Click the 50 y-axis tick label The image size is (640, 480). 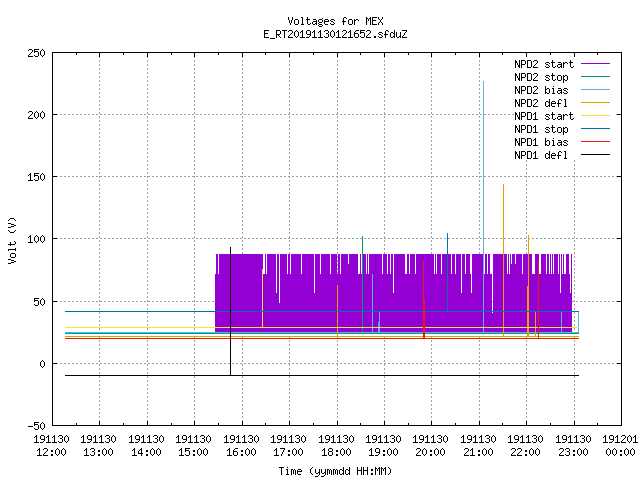coord(40,302)
